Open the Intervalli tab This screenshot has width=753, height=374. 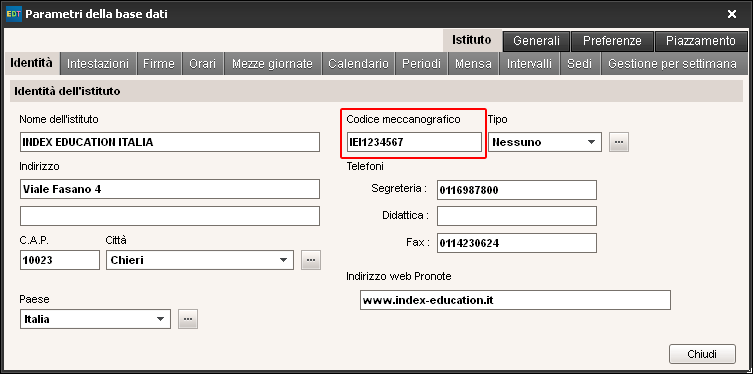[x=529, y=64]
